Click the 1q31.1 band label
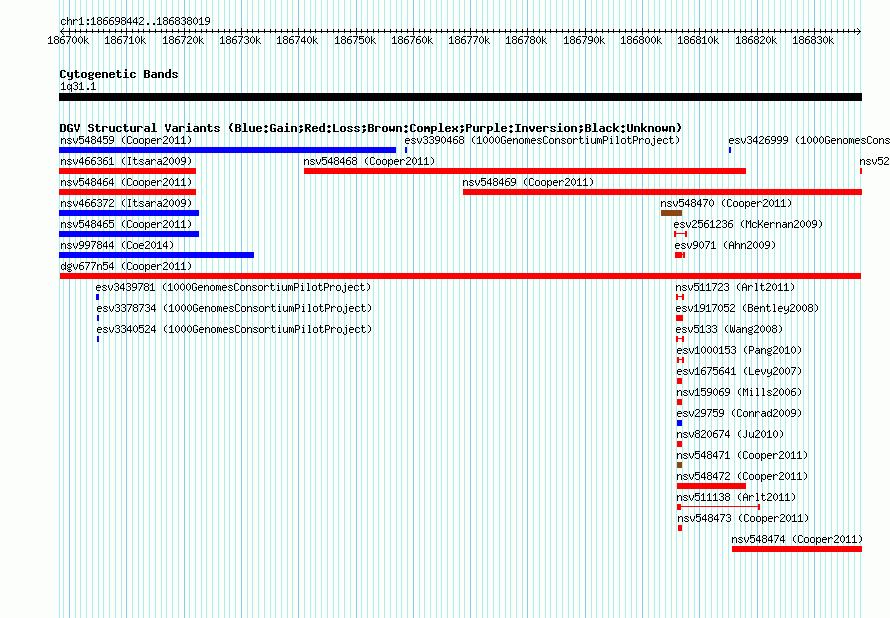Screen dimensions: 890x618 [x=78, y=86]
